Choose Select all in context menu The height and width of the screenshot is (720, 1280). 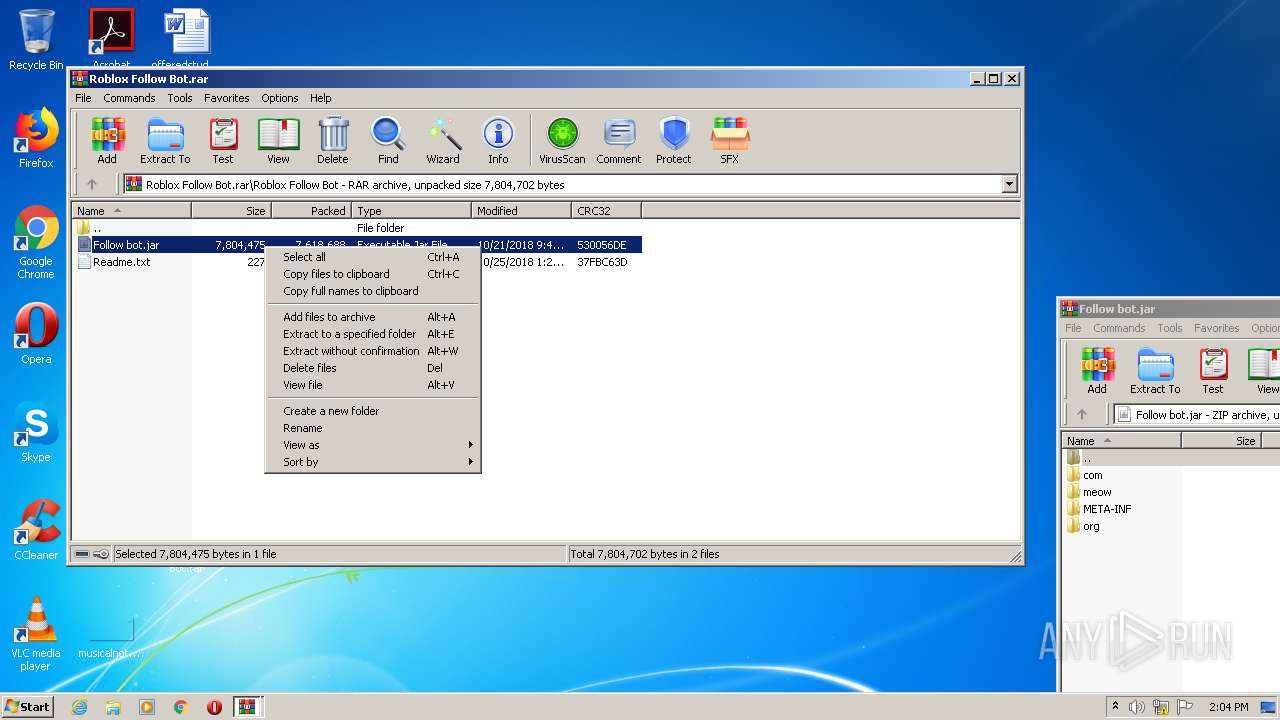[x=372, y=257]
